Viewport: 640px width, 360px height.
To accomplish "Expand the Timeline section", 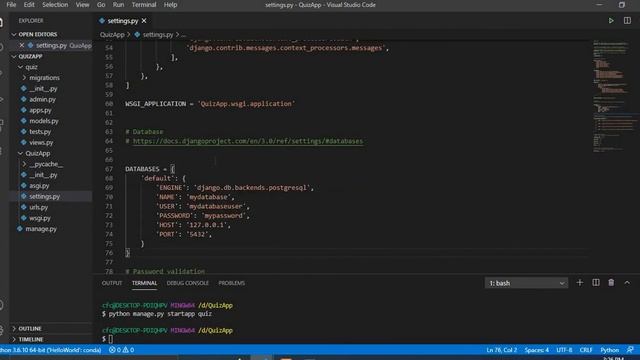I will pyautogui.click(x=31, y=339).
